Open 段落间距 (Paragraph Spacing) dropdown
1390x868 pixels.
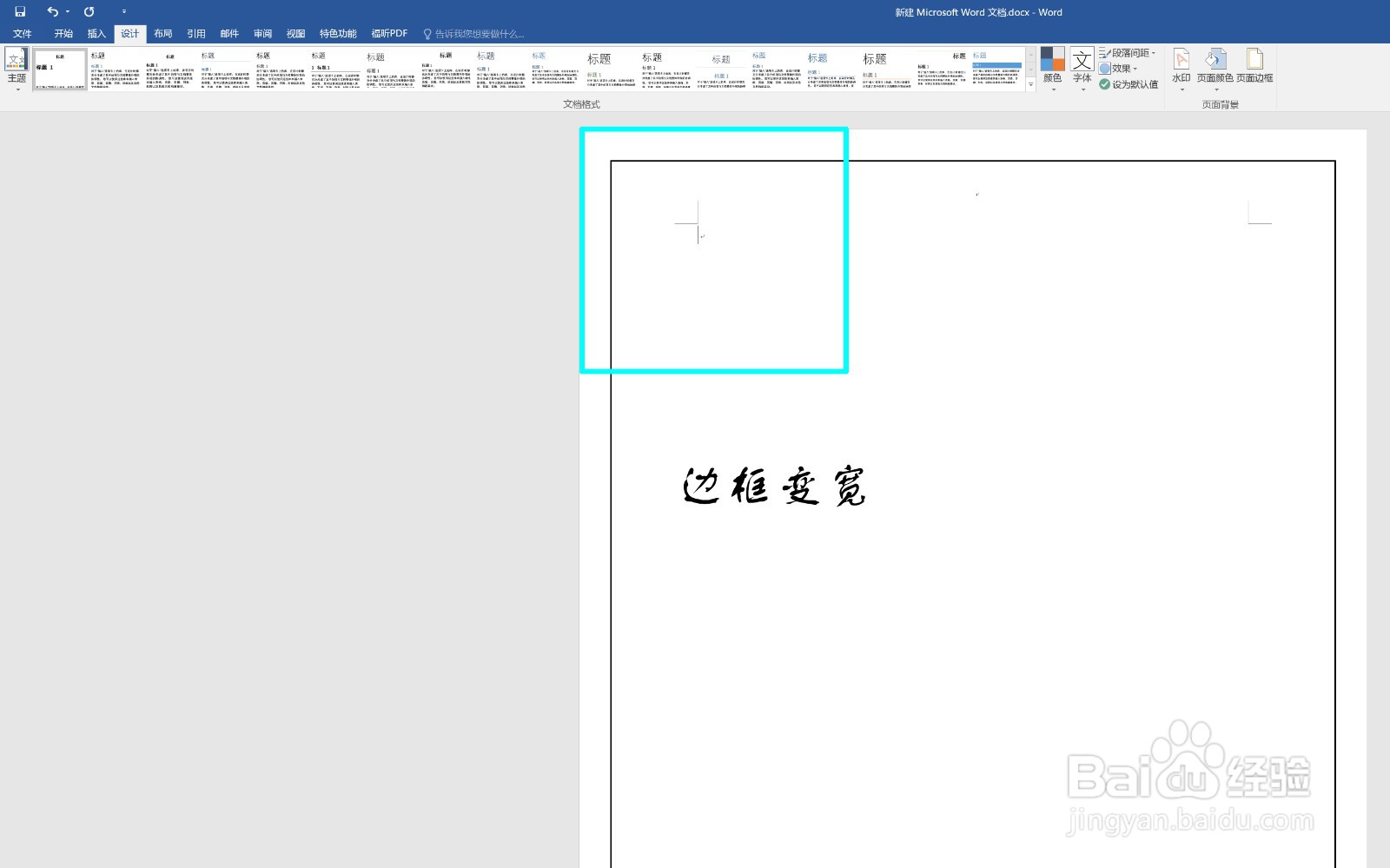tap(1128, 53)
